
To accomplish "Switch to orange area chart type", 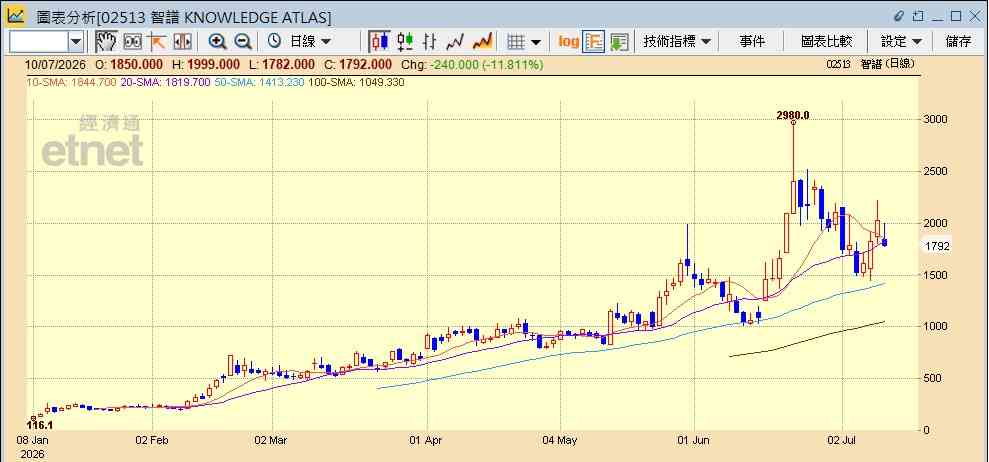I will click(483, 42).
